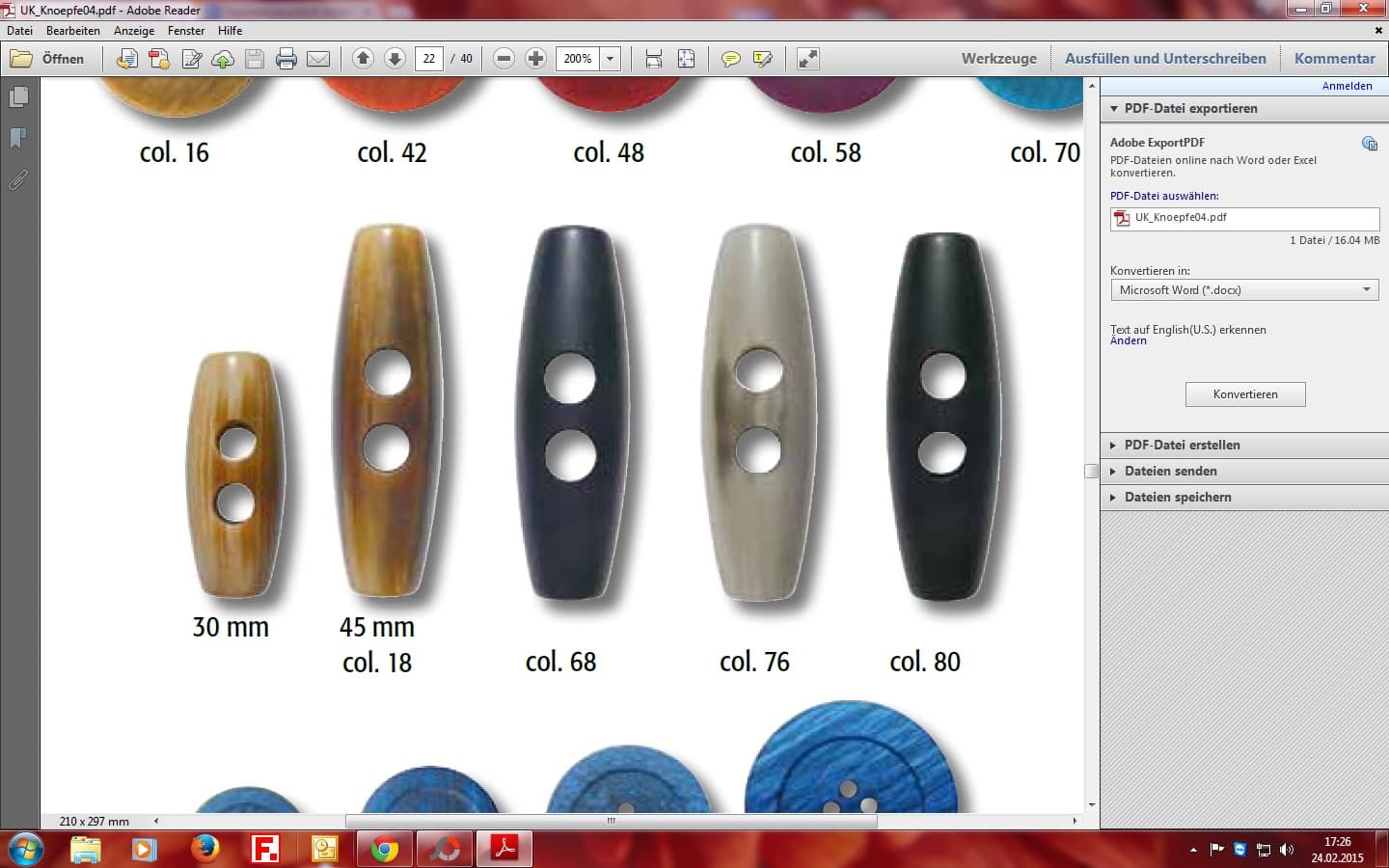The image size is (1389, 868).
Task: Open the Kommentar pane
Action: click(x=1335, y=59)
